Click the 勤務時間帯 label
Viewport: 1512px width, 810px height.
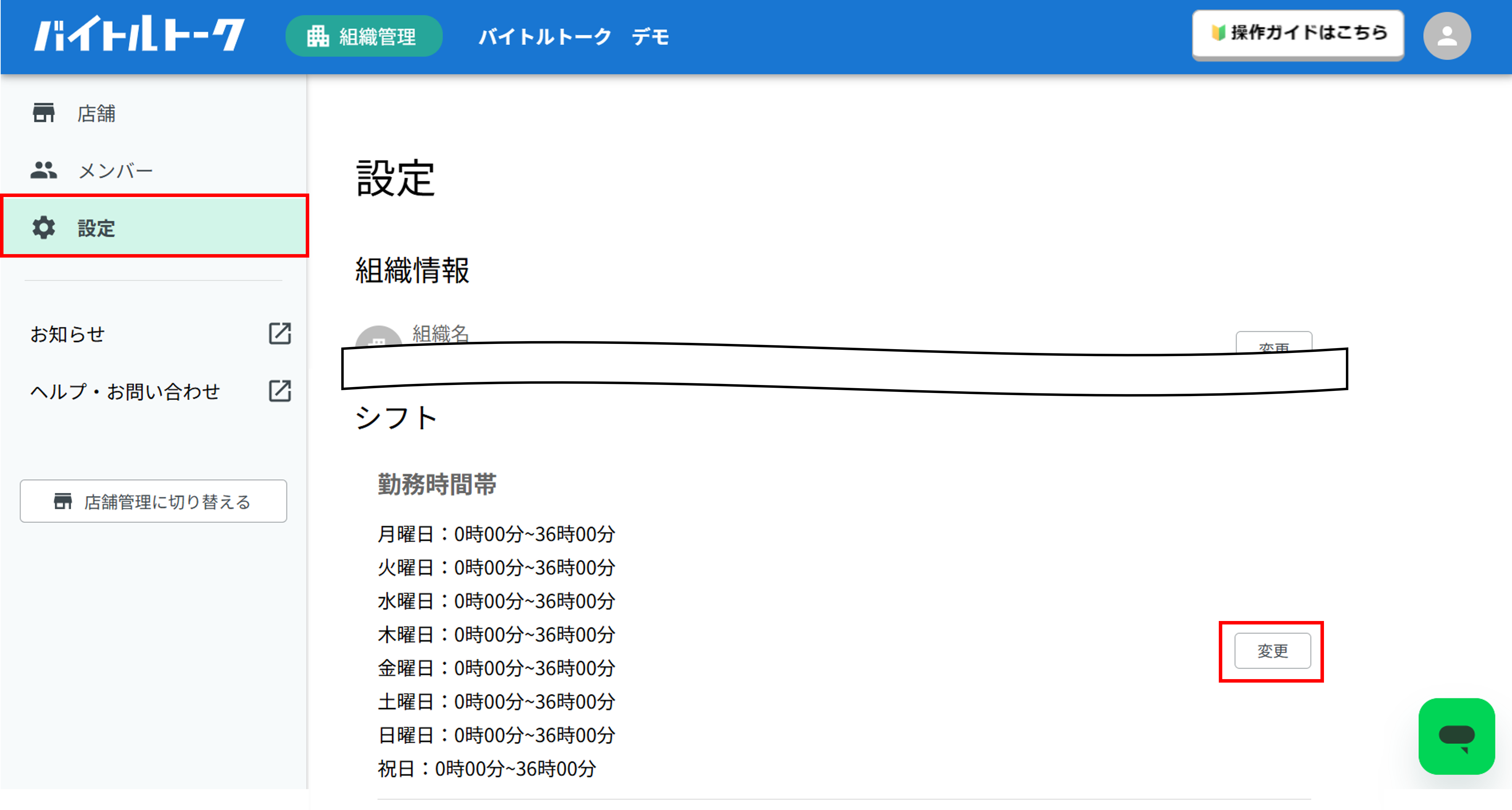[x=437, y=485]
